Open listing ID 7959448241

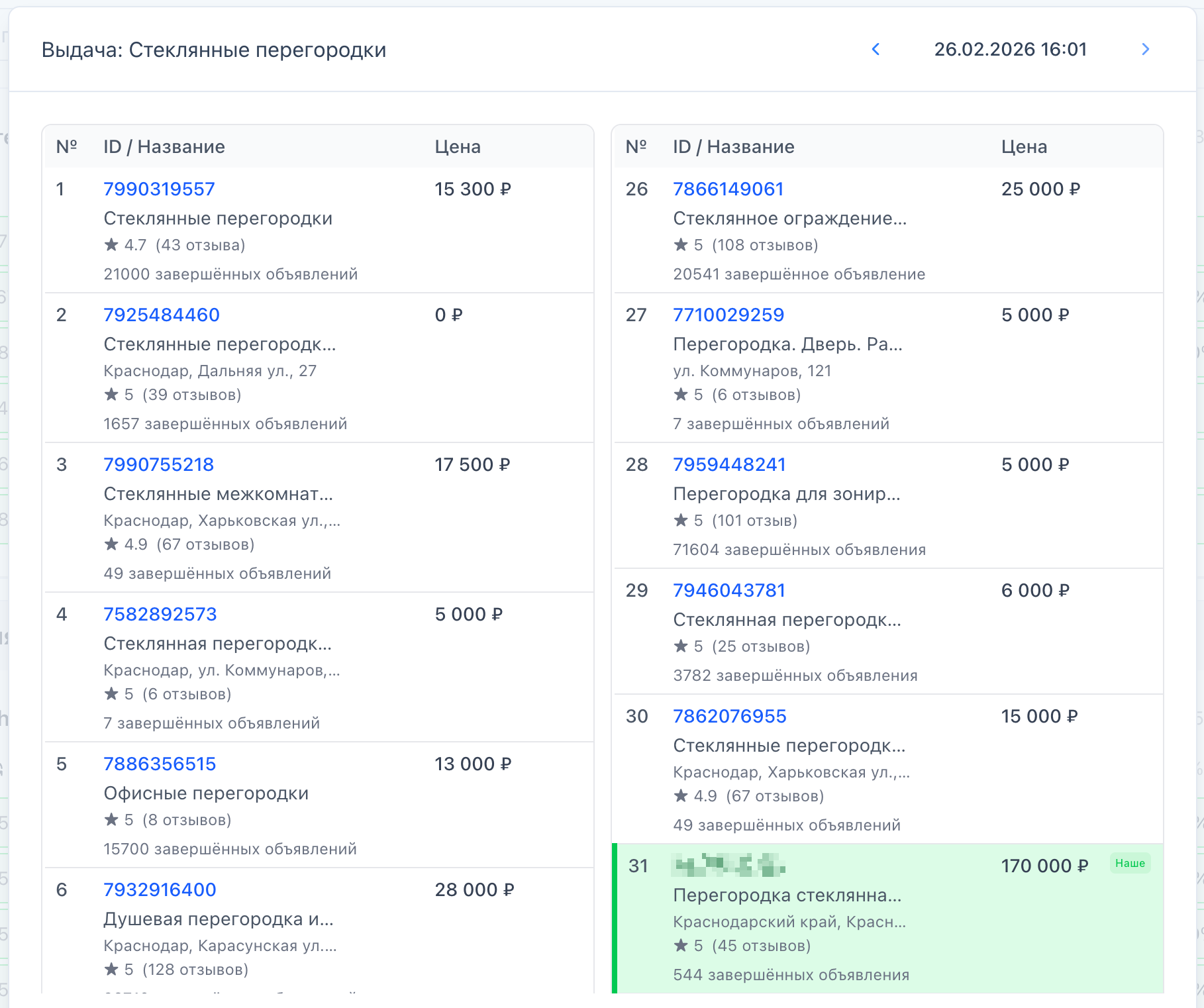coord(729,465)
